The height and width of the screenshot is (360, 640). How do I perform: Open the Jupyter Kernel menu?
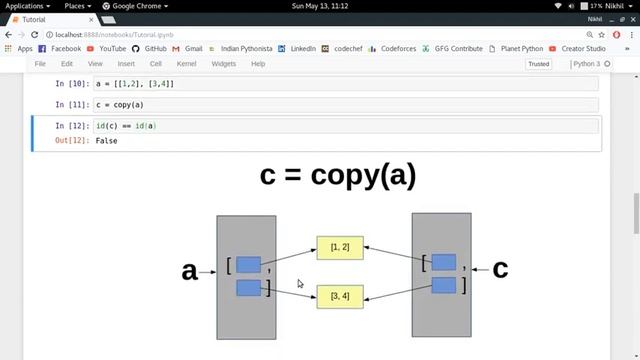click(x=187, y=64)
